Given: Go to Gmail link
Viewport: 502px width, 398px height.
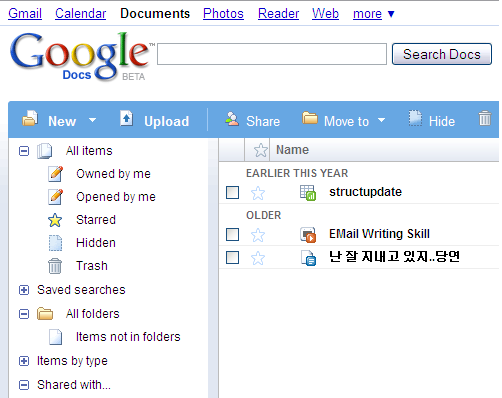Looking at the screenshot, I should [x=25, y=14].
